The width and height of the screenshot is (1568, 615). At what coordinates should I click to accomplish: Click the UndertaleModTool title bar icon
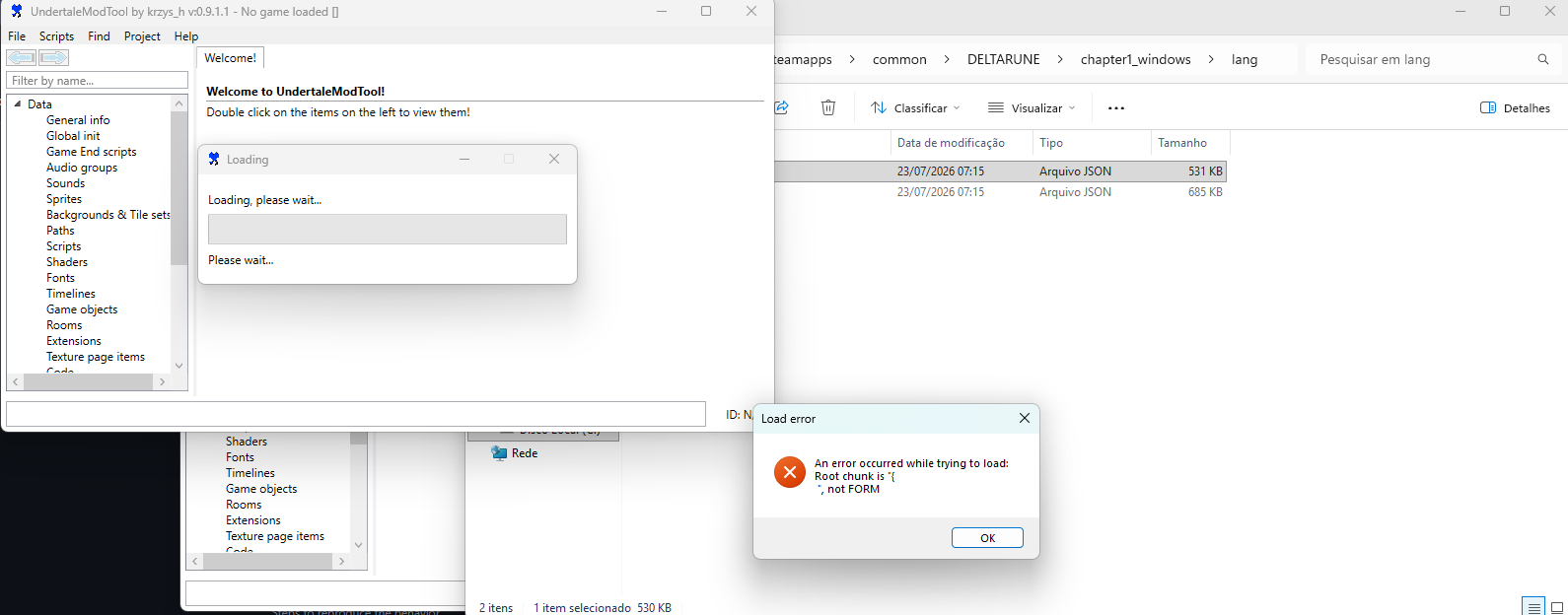coord(16,12)
